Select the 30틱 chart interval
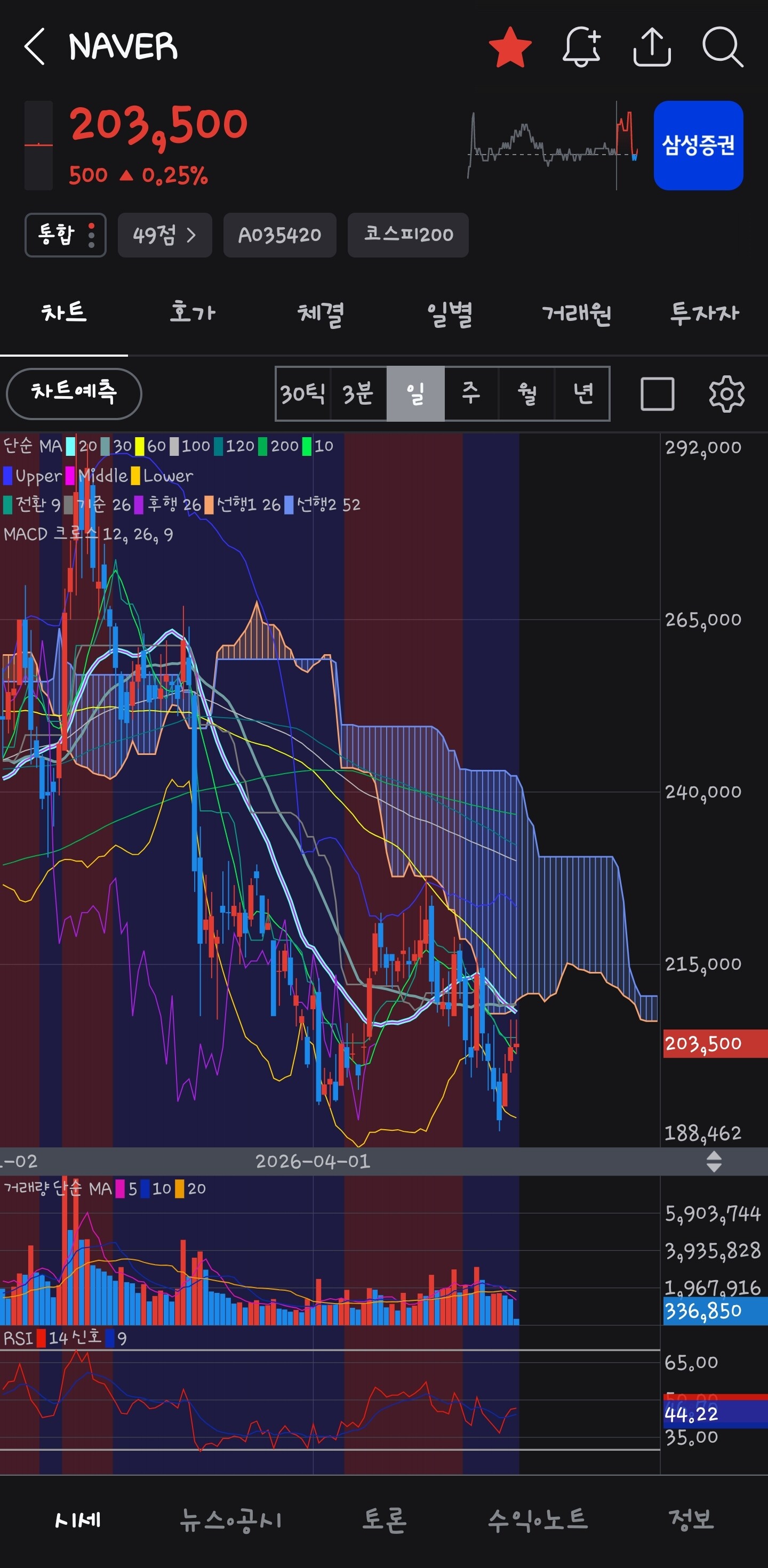The image size is (768, 1568). click(x=303, y=394)
